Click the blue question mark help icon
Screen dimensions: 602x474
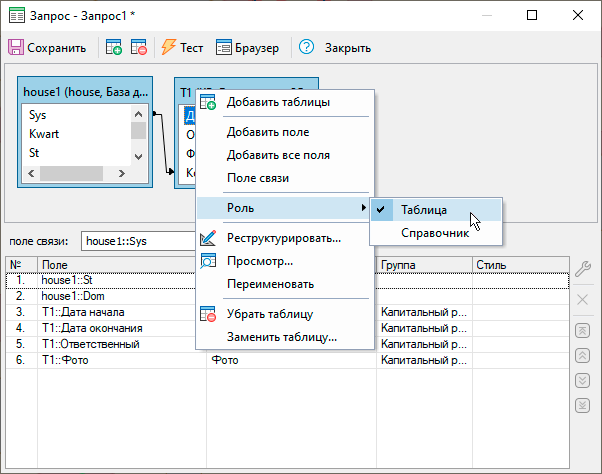coord(307,47)
